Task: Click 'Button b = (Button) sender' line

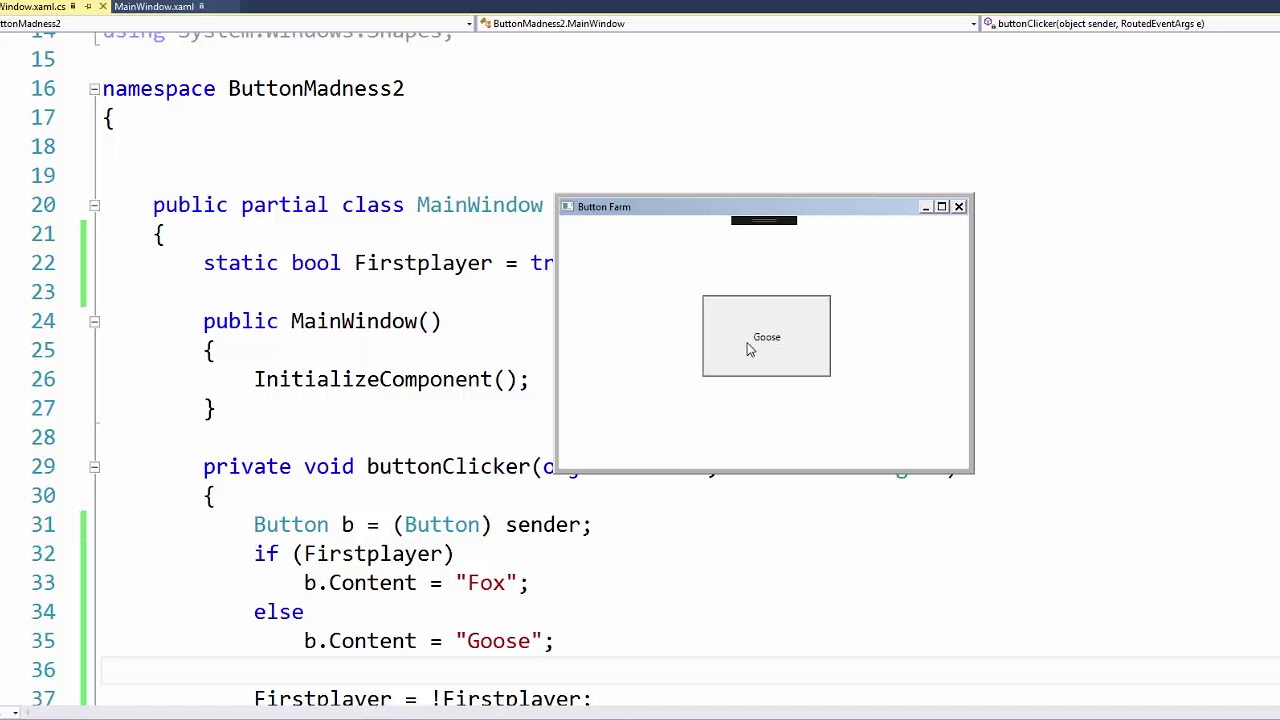Action: 422,525
